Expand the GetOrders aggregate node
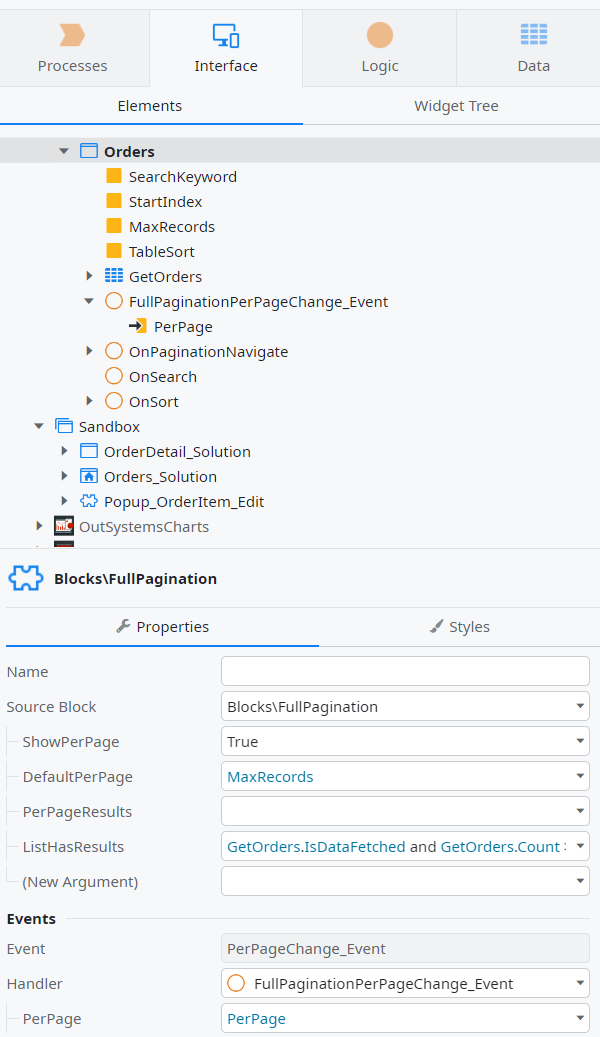The height and width of the screenshot is (1037, 600). click(89, 276)
